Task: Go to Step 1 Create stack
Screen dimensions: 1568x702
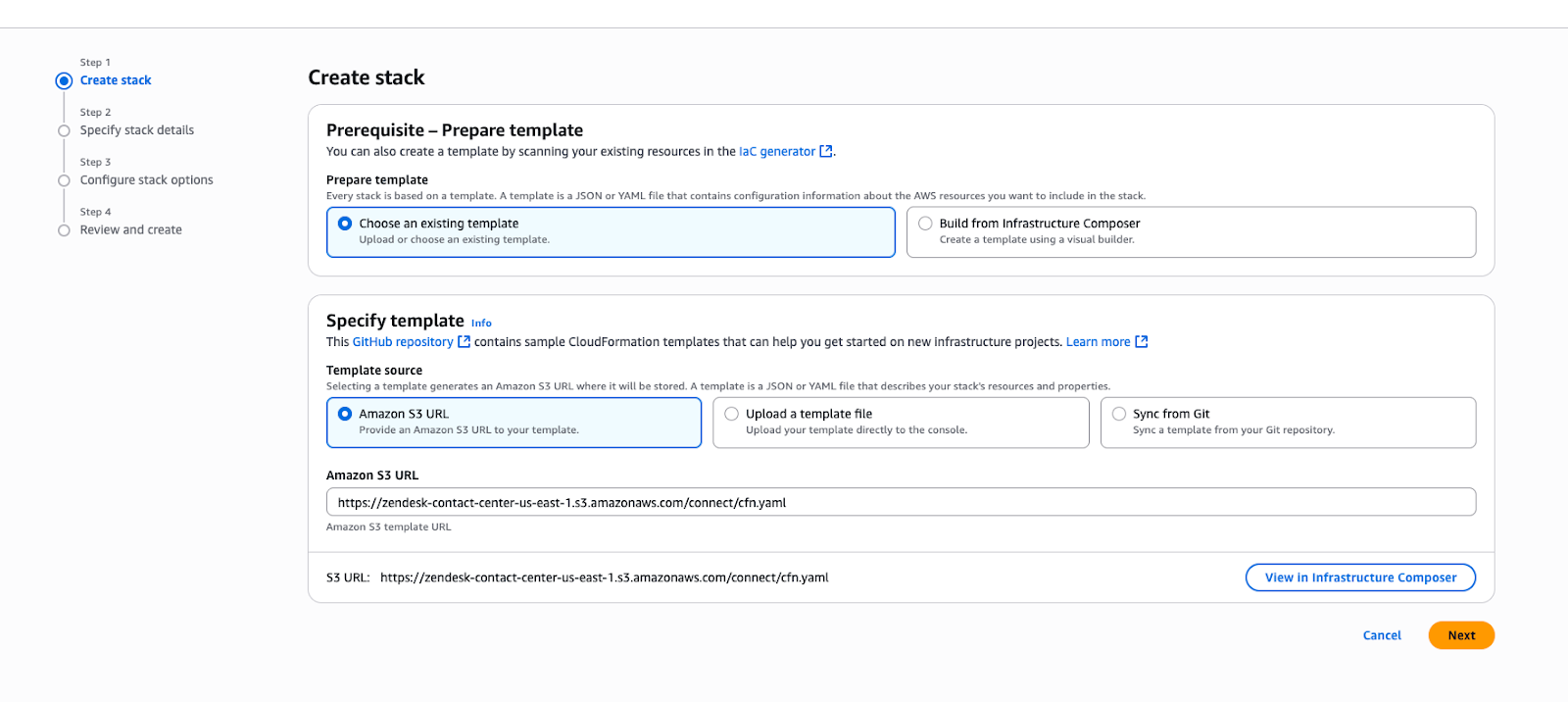Action: pos(116,80)
